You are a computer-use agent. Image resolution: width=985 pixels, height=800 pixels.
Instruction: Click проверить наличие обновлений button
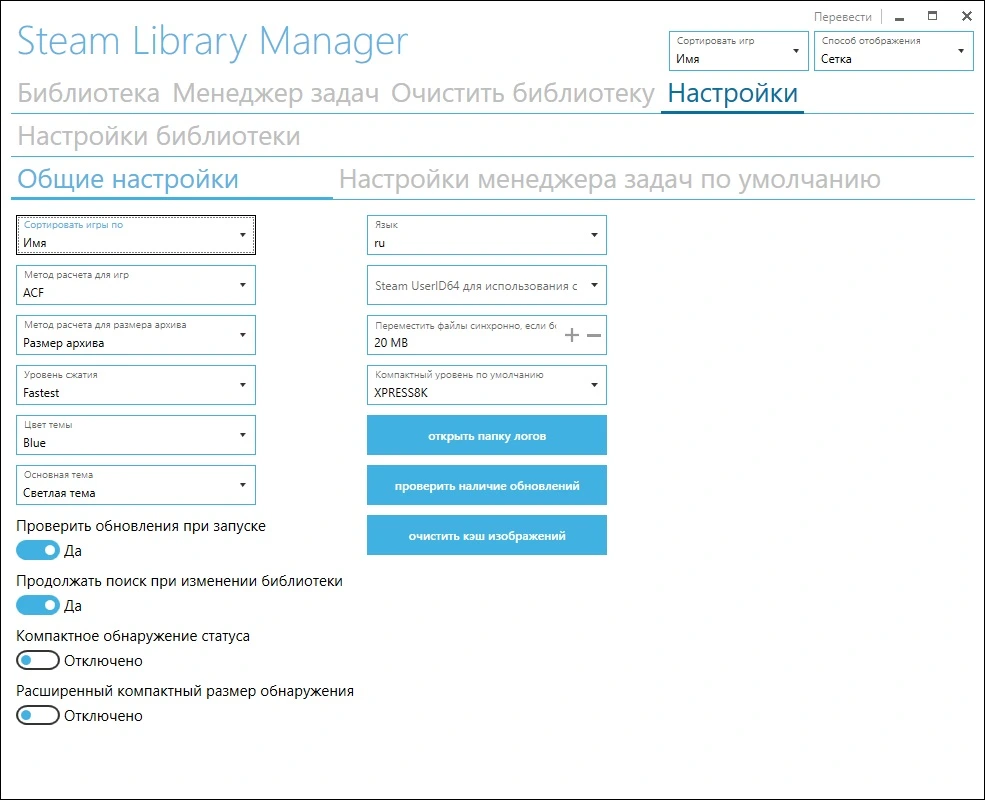[487, 485]
